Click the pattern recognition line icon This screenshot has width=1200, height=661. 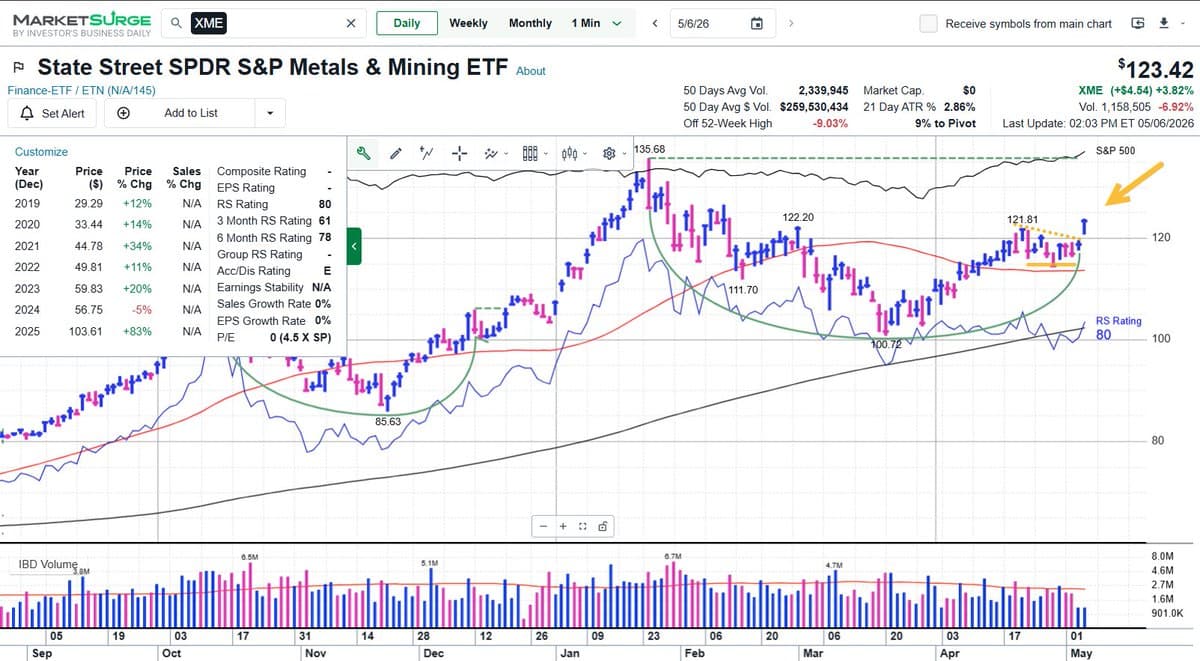pyautogui.click(x=490, y=153)
